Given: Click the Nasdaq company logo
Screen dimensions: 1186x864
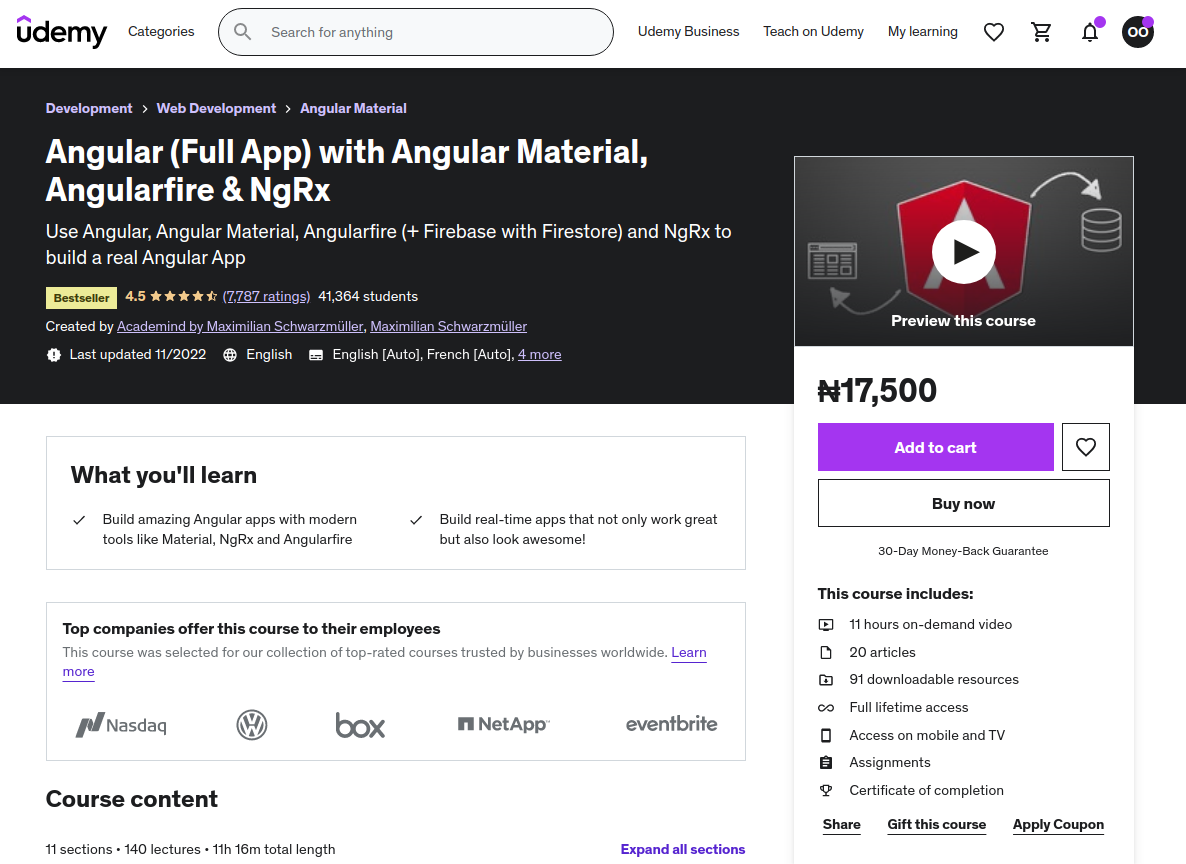Looking at the screenshot, I should 121,725.
